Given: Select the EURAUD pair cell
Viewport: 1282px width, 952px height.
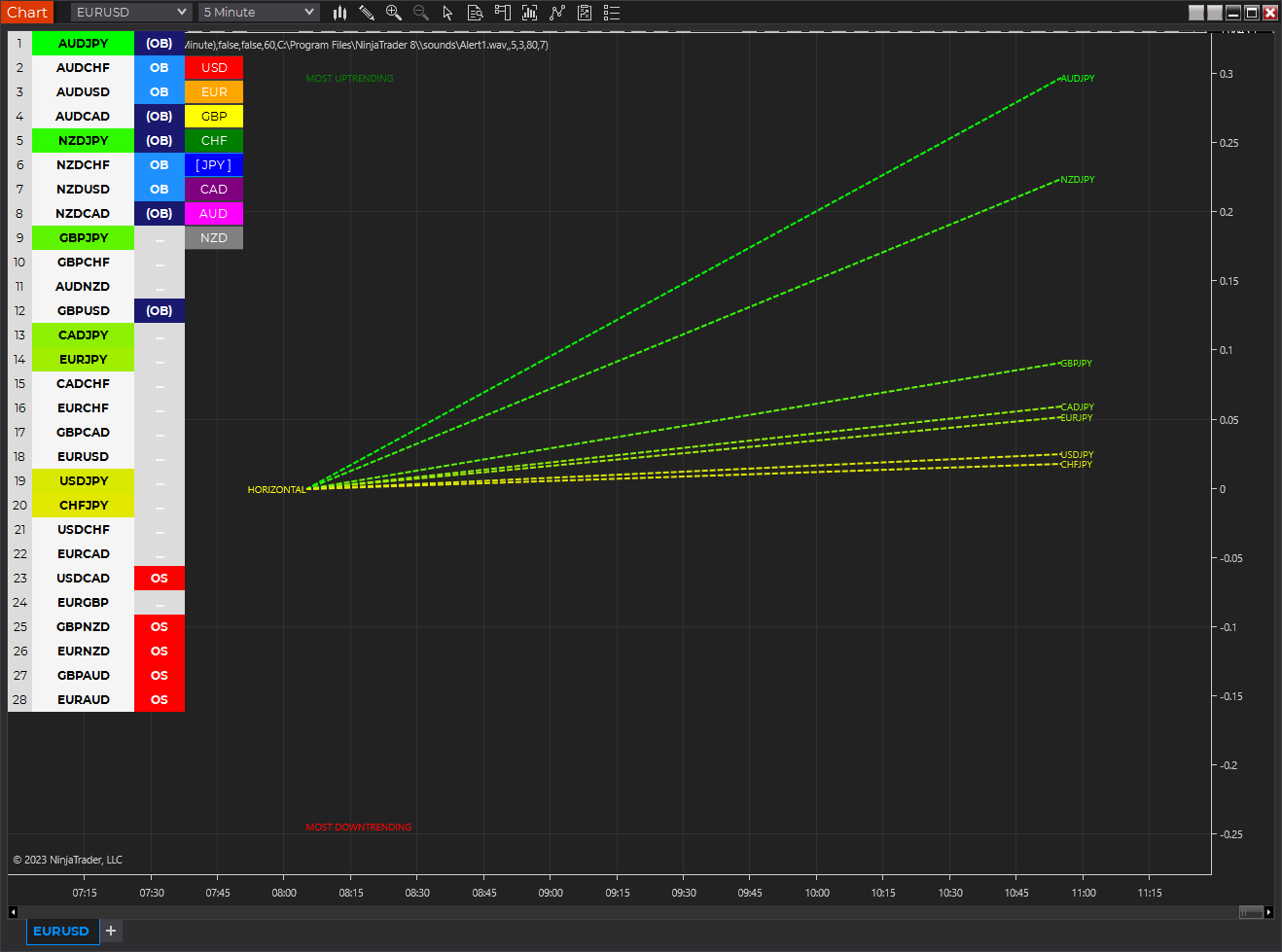Looking at the screenshot, I should pos(83,699).
